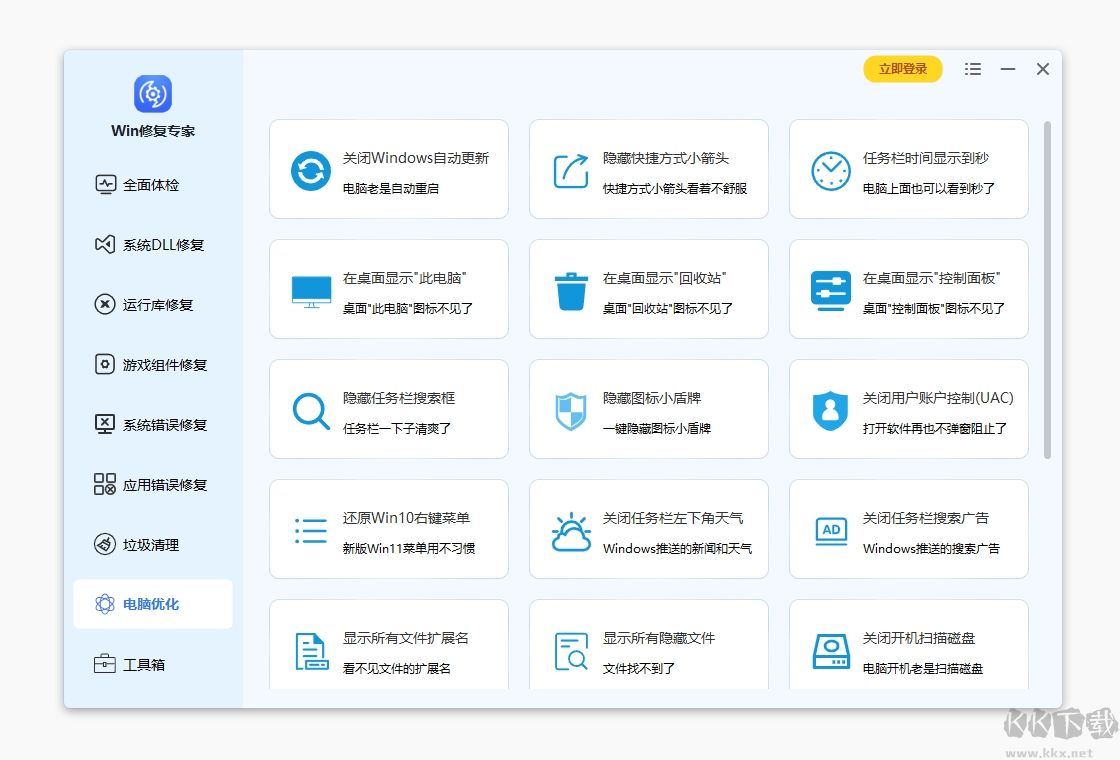Select the 游戏组件修复 gamepad icon
Image resolution: width=1120 pixels, height=760 pixels.
coord(105,364)
